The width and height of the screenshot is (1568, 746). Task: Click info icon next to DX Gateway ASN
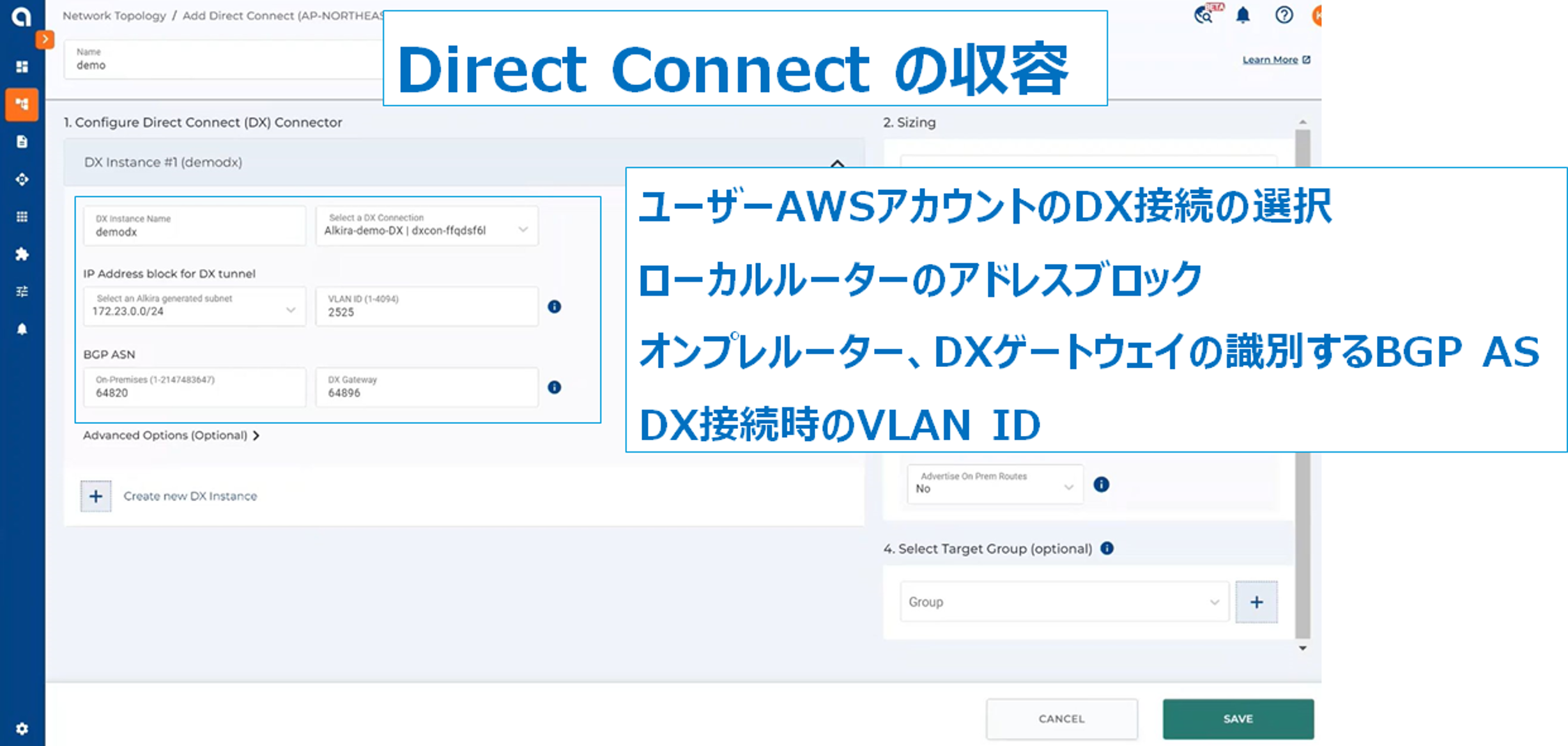click(x=555, y=387)
